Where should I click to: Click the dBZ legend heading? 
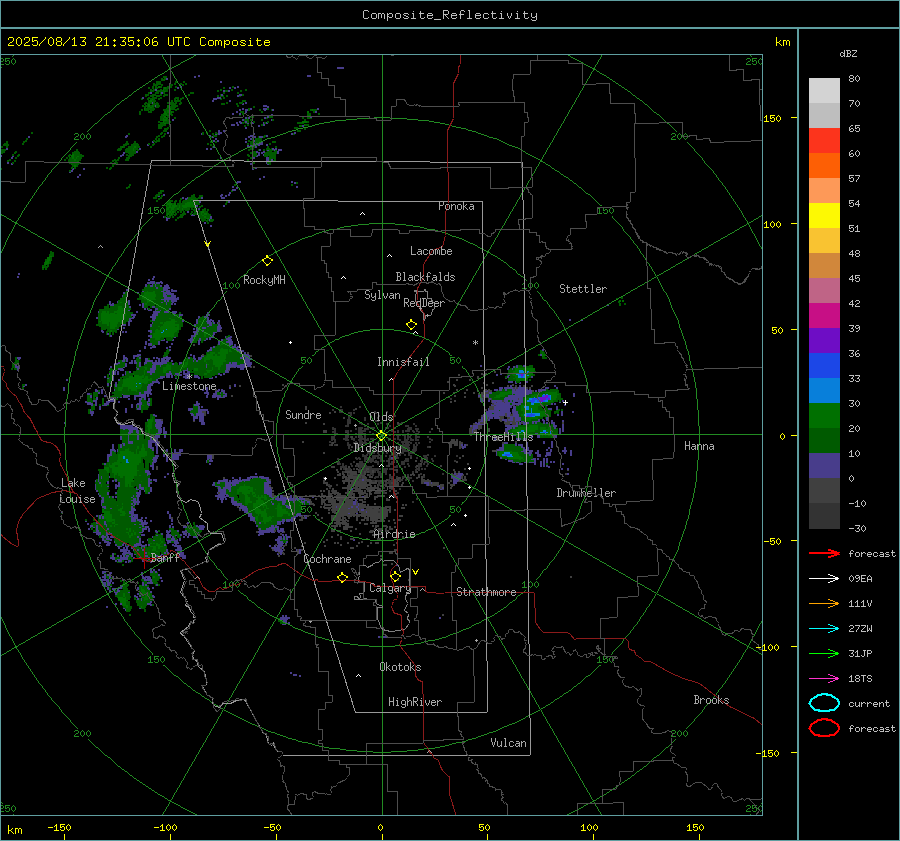848,53
